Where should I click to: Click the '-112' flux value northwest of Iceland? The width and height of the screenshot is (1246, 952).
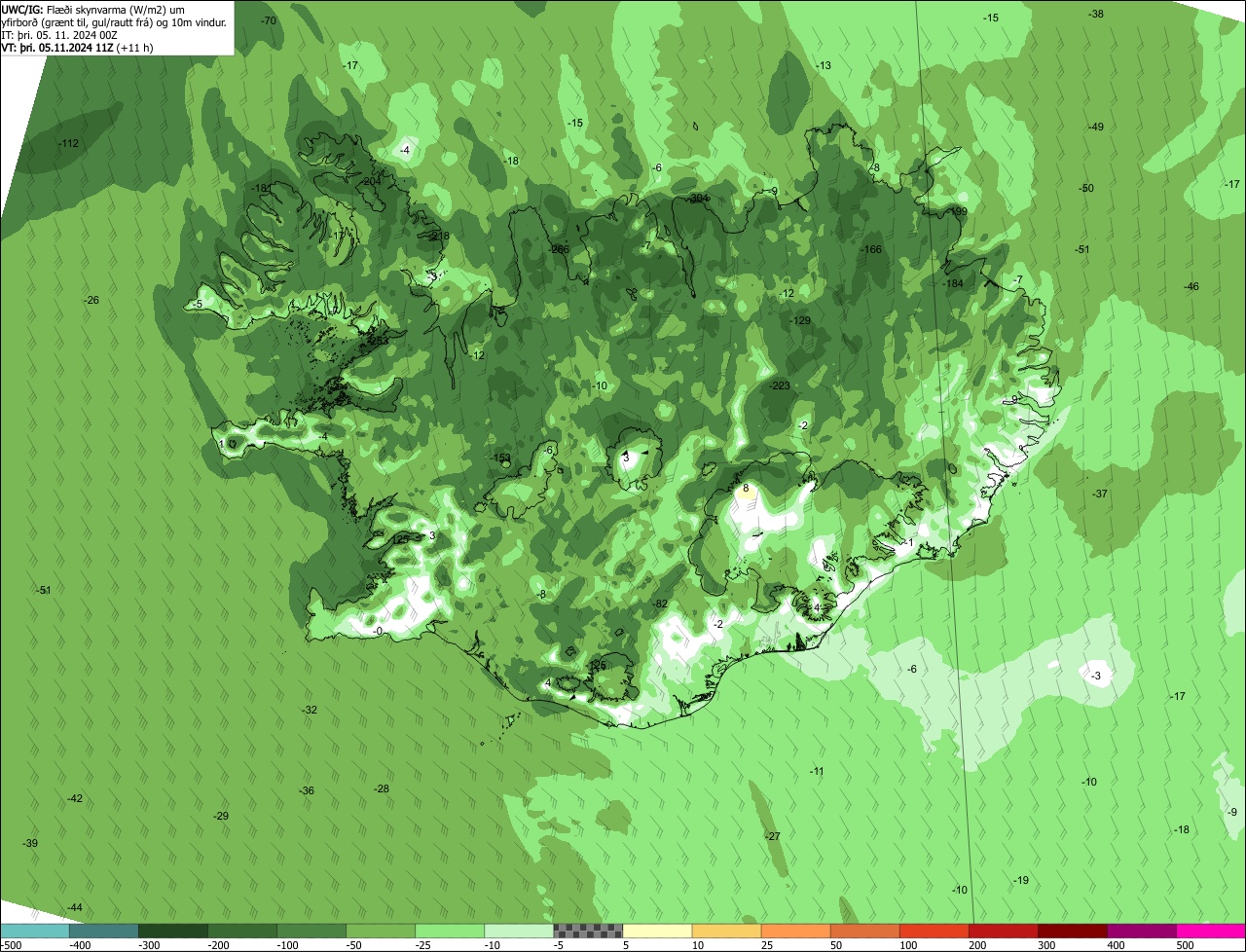coord(68,143)
